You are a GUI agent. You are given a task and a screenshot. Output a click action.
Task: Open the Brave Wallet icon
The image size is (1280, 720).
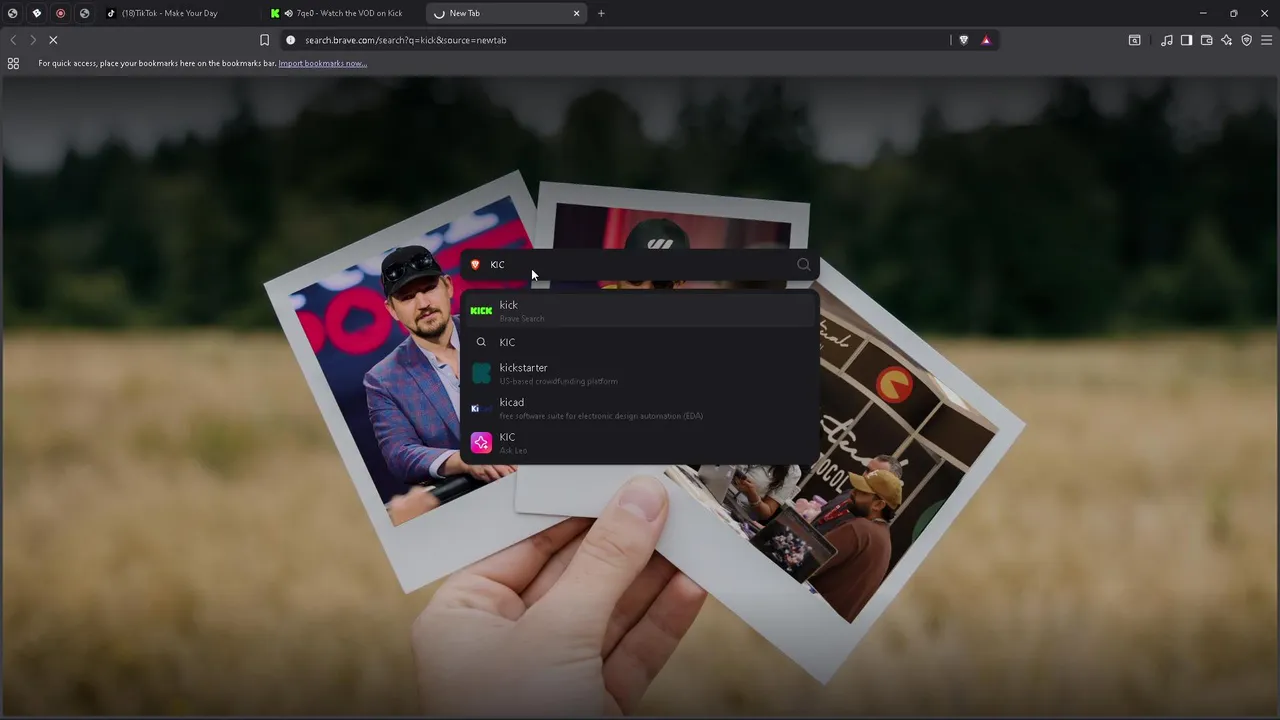(x=1206, y=40)
